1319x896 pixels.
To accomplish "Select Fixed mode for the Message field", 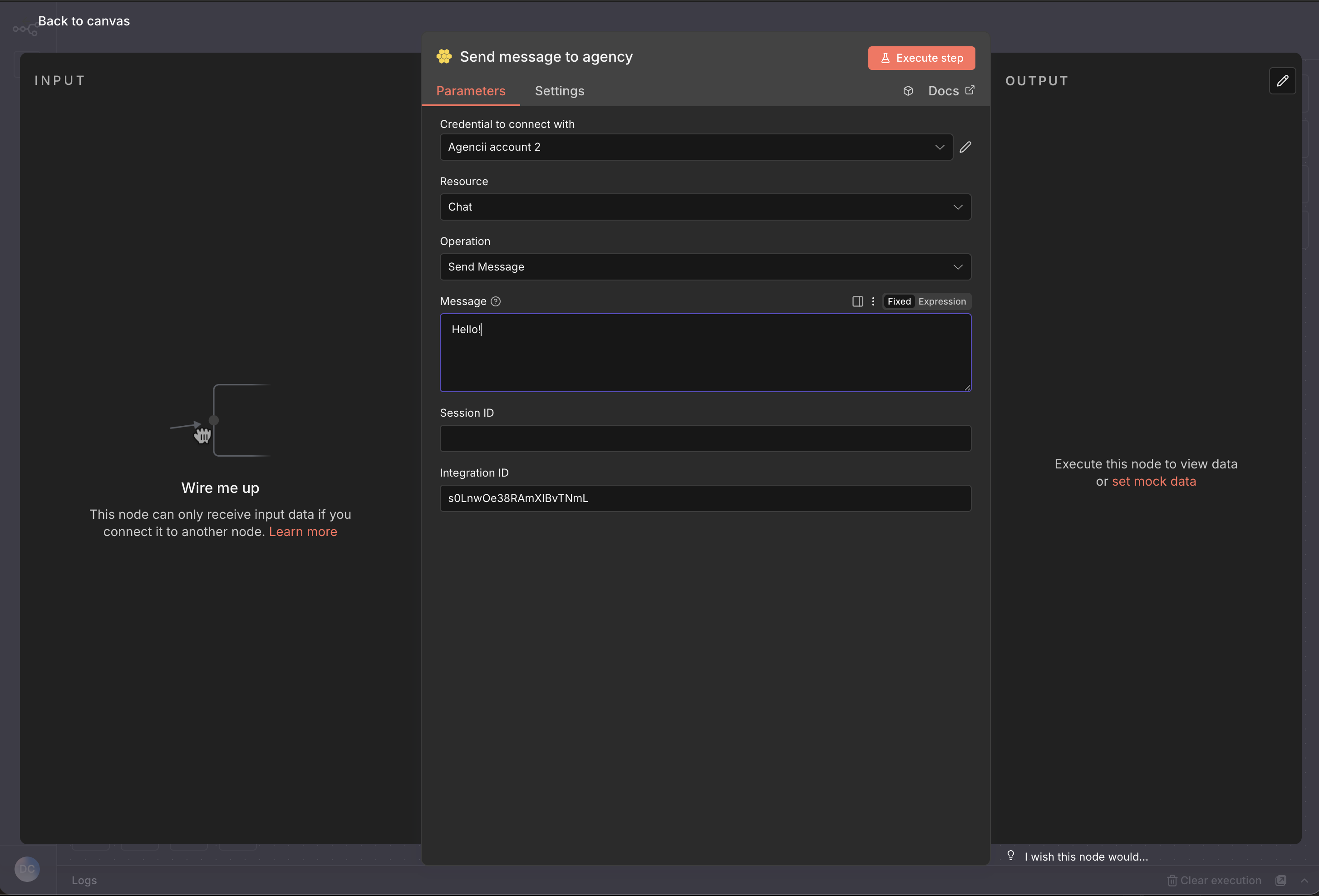I will pyautogui.click(x=898, y=301).
